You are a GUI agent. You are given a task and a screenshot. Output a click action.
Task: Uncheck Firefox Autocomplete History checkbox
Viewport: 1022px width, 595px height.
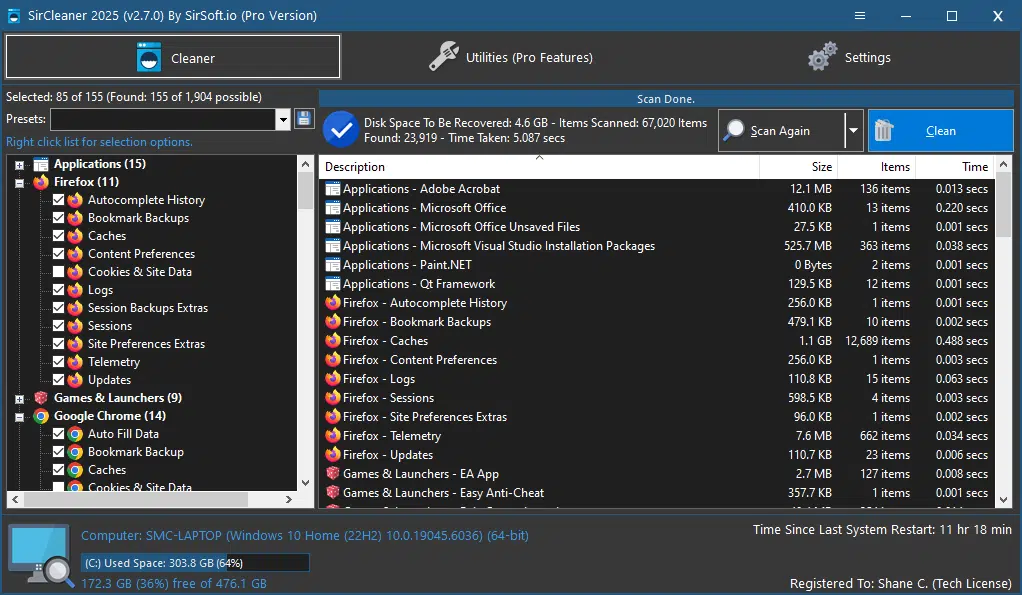click(59, 200)
